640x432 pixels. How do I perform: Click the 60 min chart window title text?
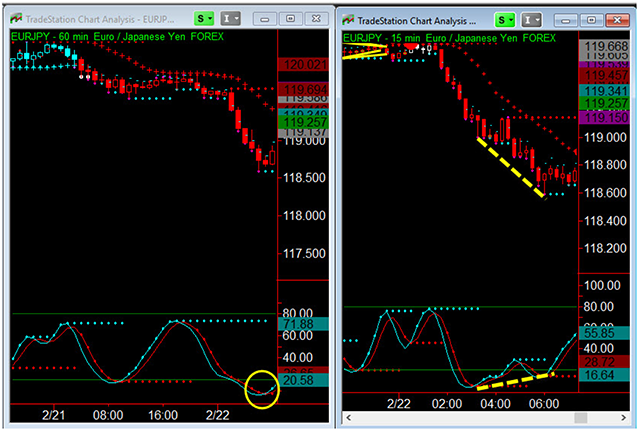100,19
